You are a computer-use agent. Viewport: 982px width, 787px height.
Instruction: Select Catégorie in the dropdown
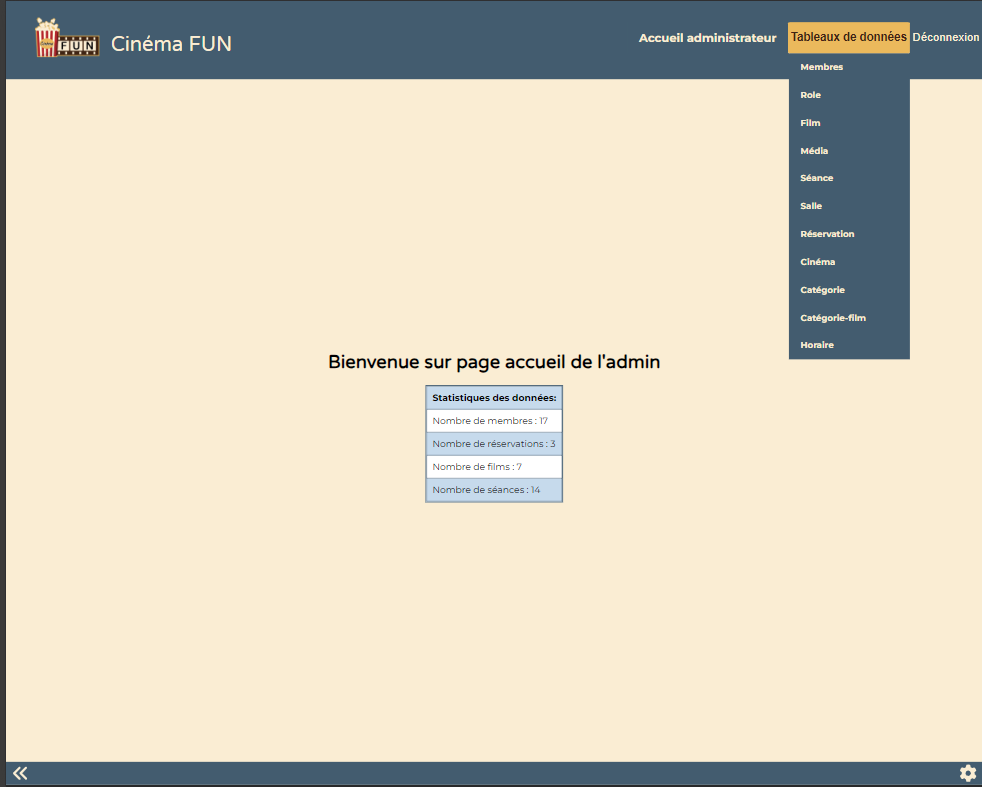[822, 289]
